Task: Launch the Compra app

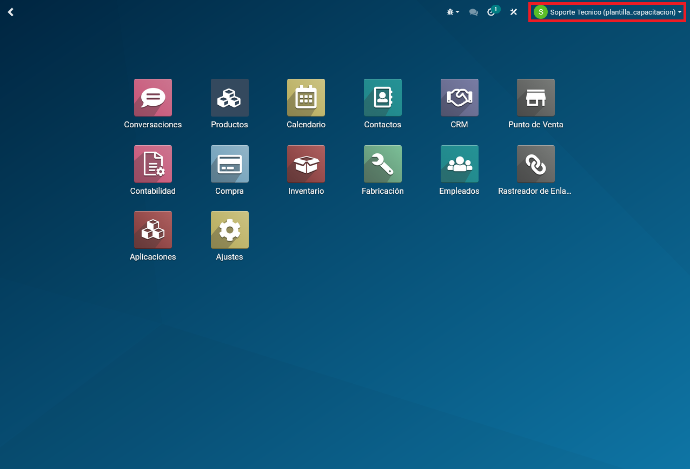Action: click(x=230, y=164)
